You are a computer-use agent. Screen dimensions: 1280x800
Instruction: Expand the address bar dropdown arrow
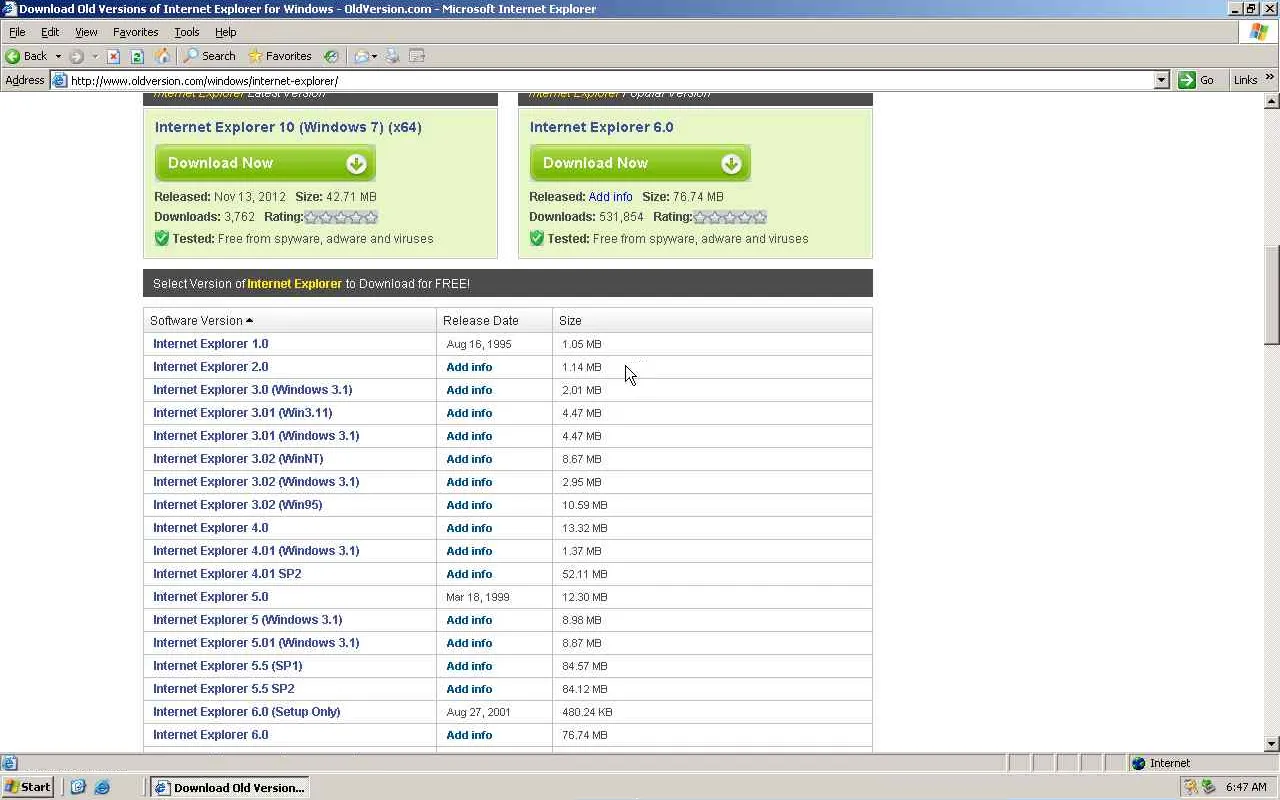1161,80
